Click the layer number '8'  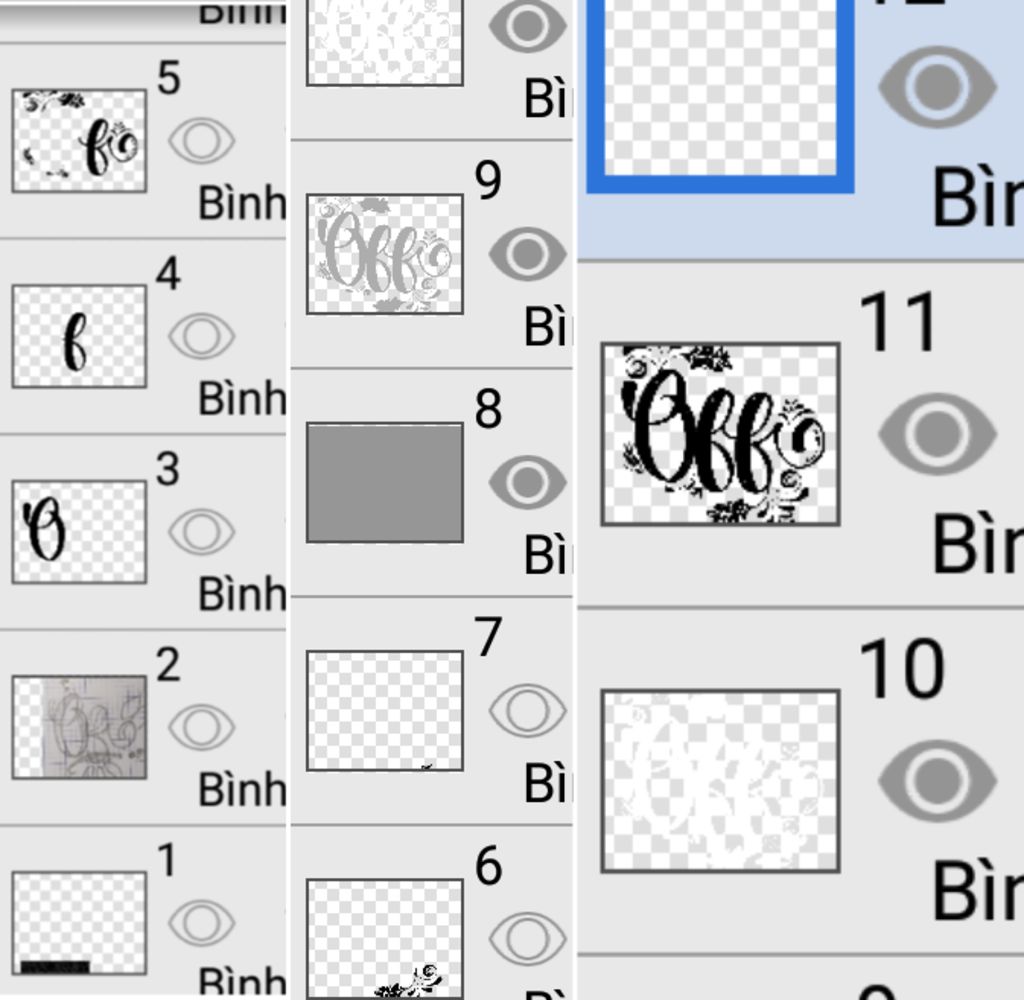click(488, 408)
